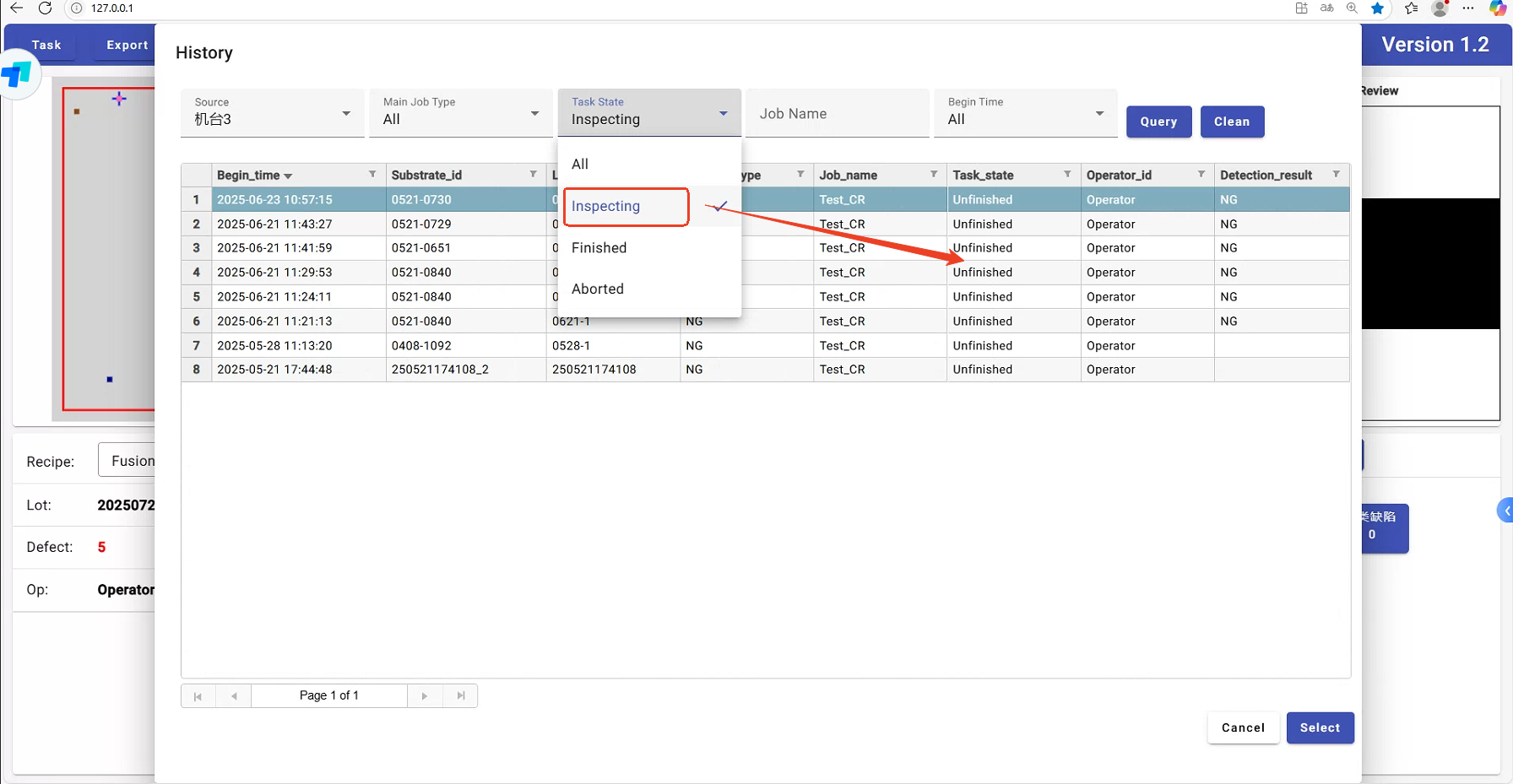
Task: Focus the Job Name input field
Action: pos(837,114)
